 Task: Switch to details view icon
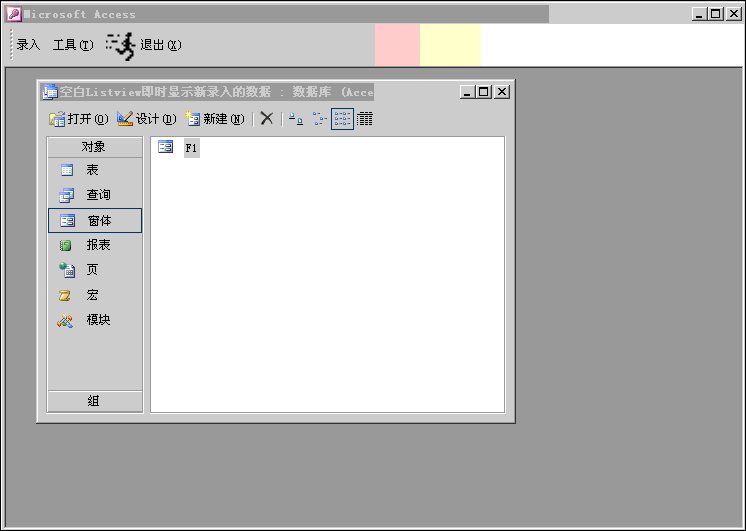(364, 118)
